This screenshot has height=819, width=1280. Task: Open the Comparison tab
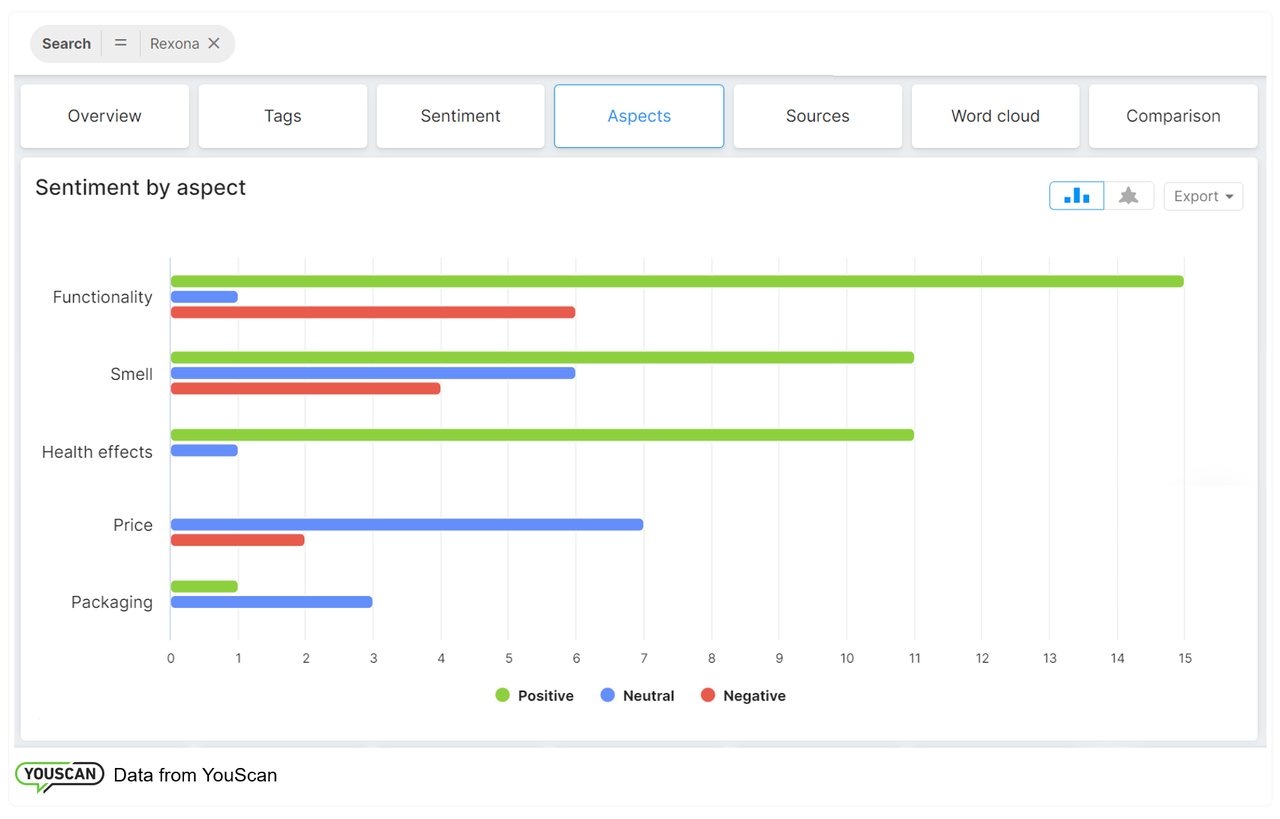pos(1173,116)
